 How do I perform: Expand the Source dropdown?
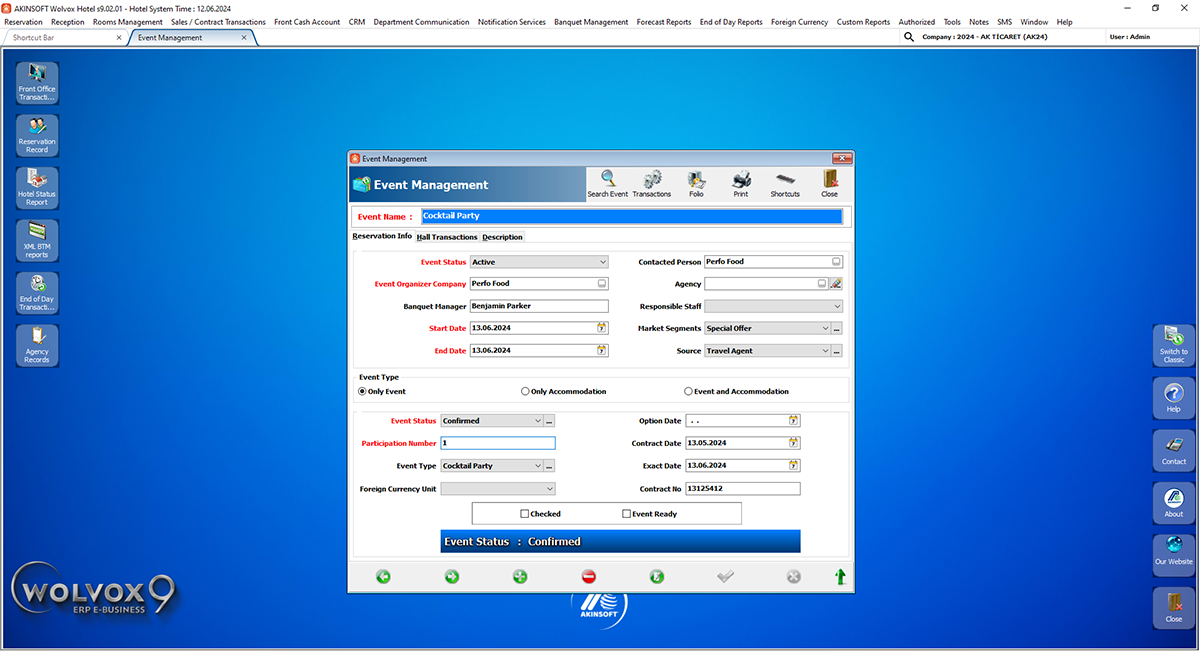825,351
